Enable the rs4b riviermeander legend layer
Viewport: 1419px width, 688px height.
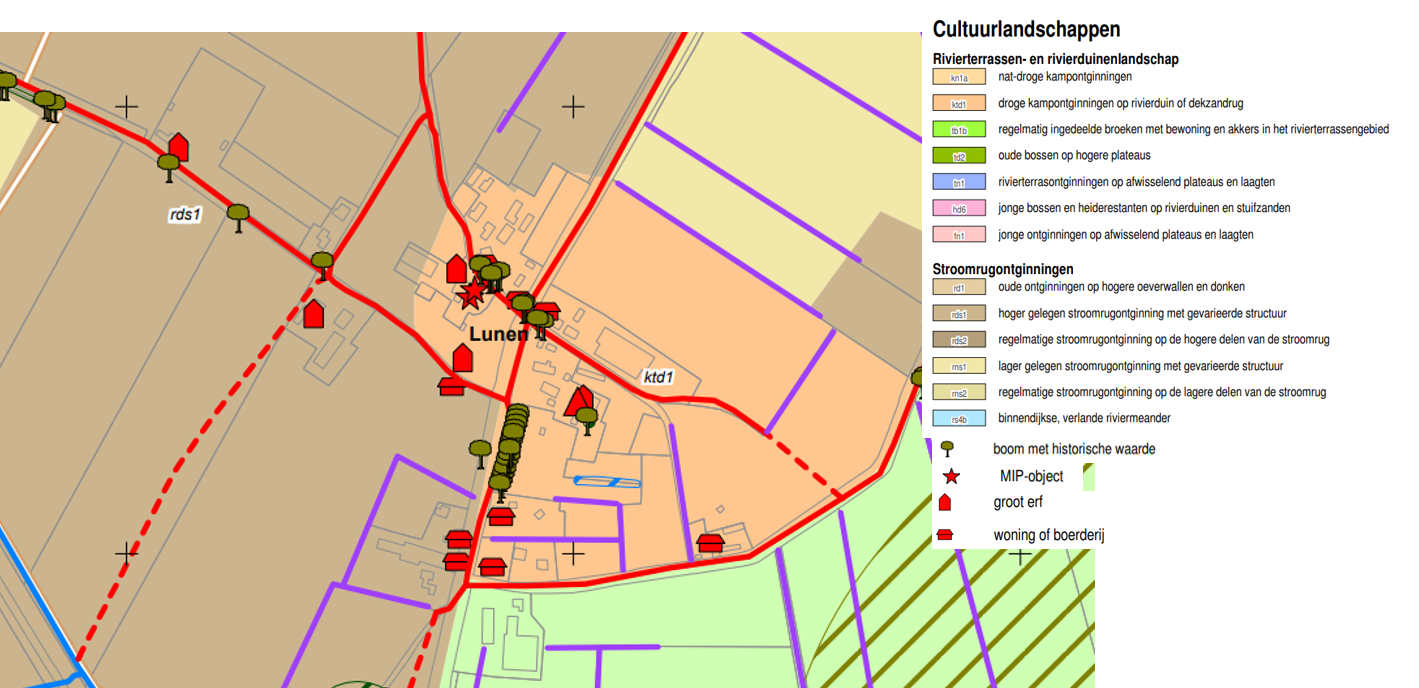coord(959,418)
